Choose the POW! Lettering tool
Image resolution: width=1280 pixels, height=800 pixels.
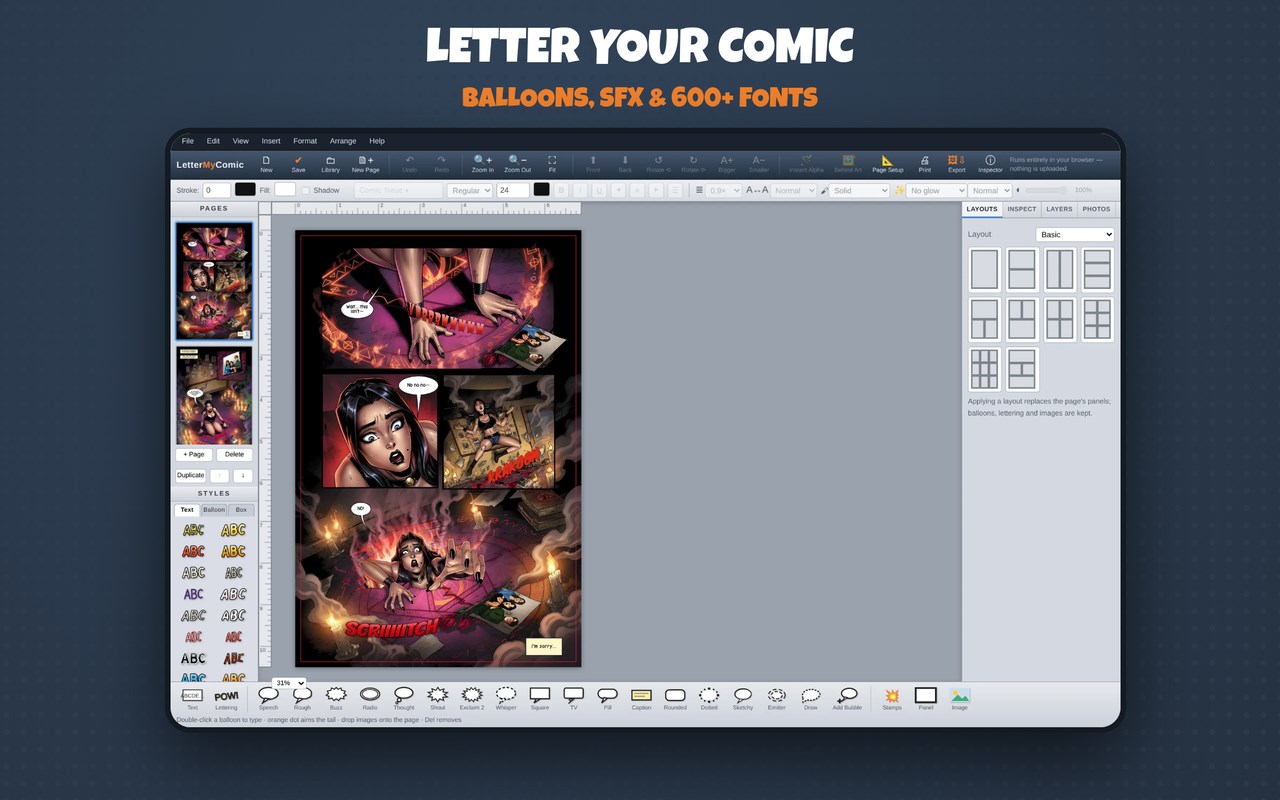[227, 699]
